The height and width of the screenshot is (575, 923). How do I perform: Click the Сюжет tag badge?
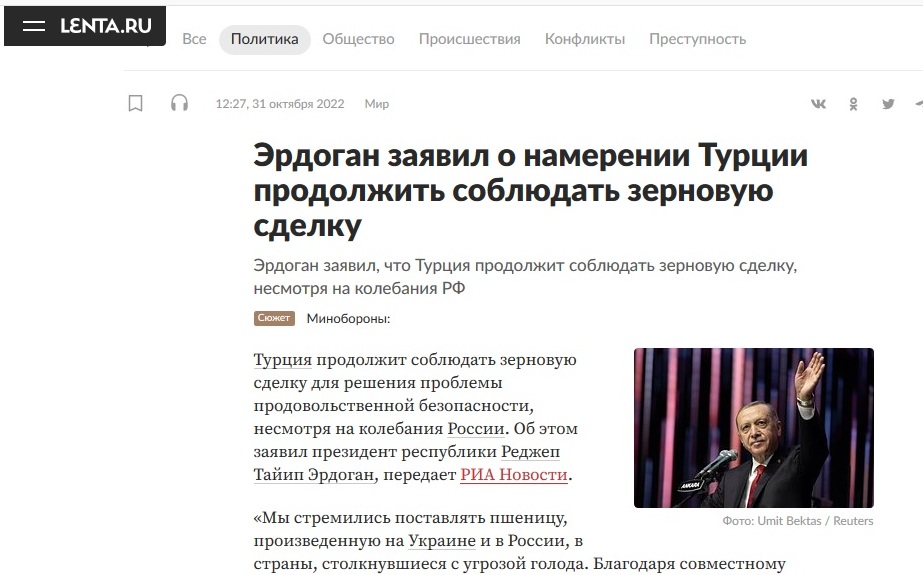click(274, 318)
